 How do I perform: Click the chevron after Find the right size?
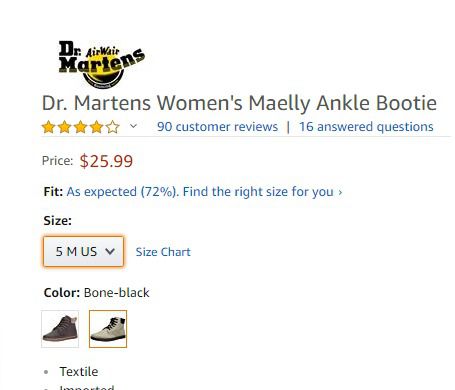tap(340, 192)
